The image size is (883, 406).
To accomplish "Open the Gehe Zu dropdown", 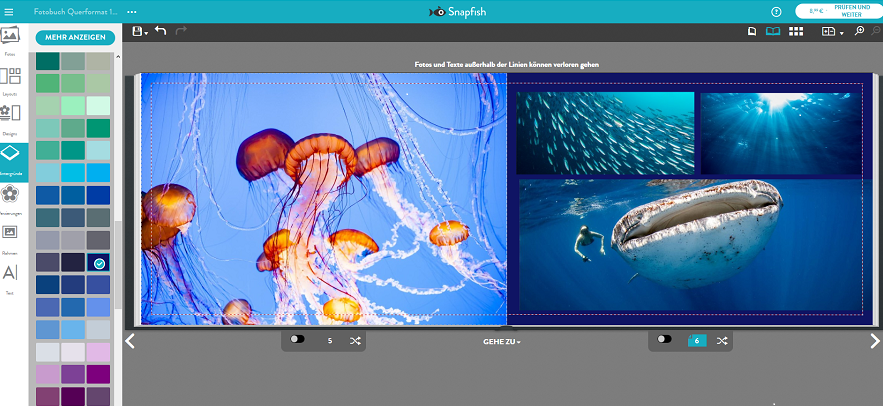I will [x=501, y=342].
